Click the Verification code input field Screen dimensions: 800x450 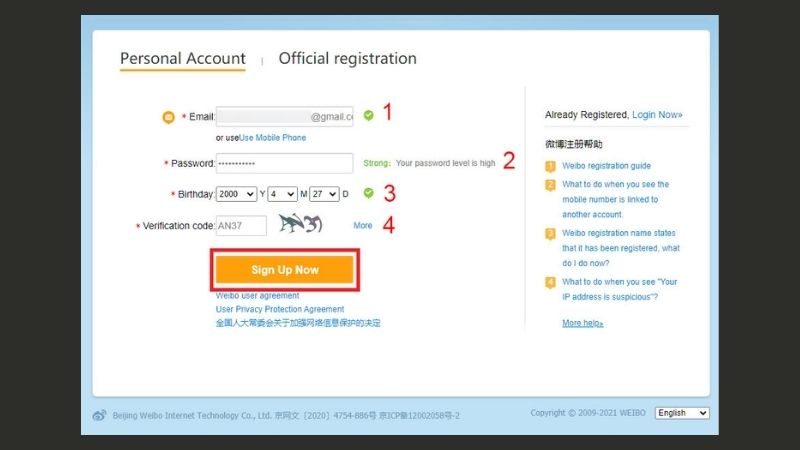click(x=241, y=226)
